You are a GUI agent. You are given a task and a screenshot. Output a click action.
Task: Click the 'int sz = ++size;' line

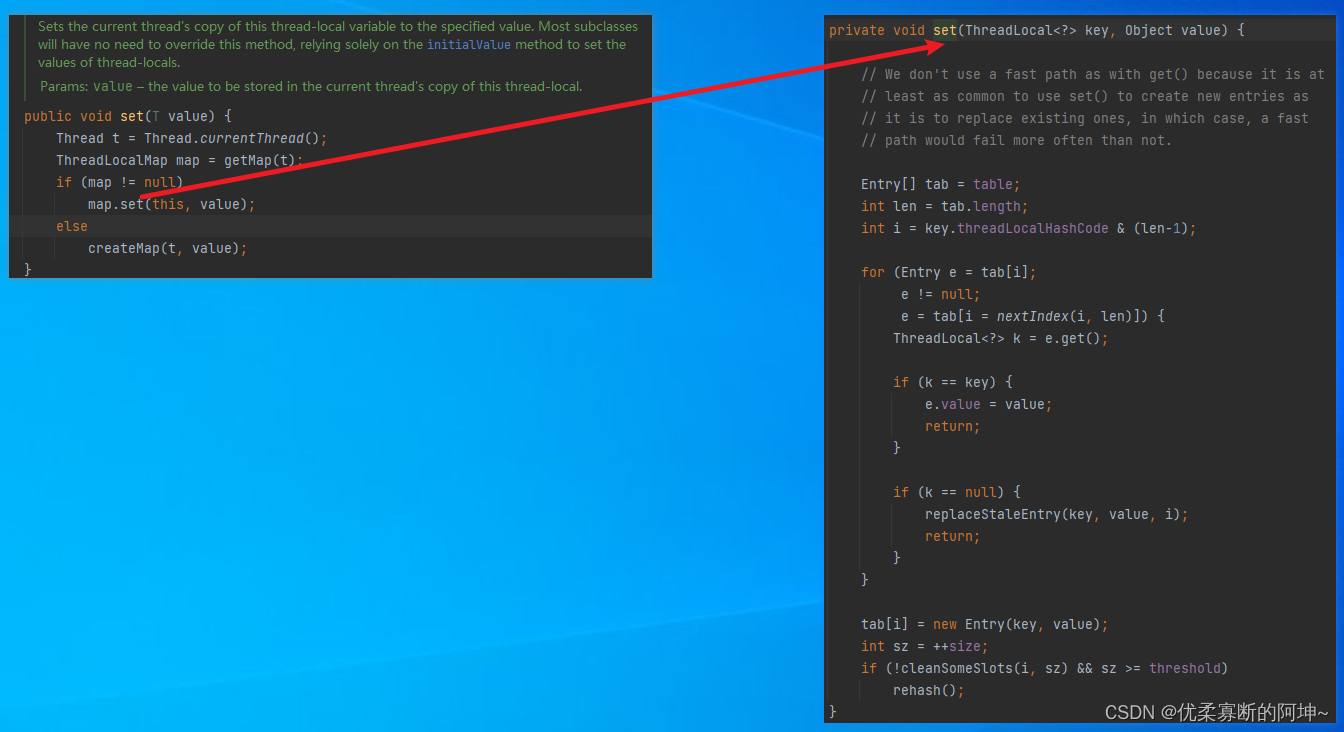tap(925, 646)
